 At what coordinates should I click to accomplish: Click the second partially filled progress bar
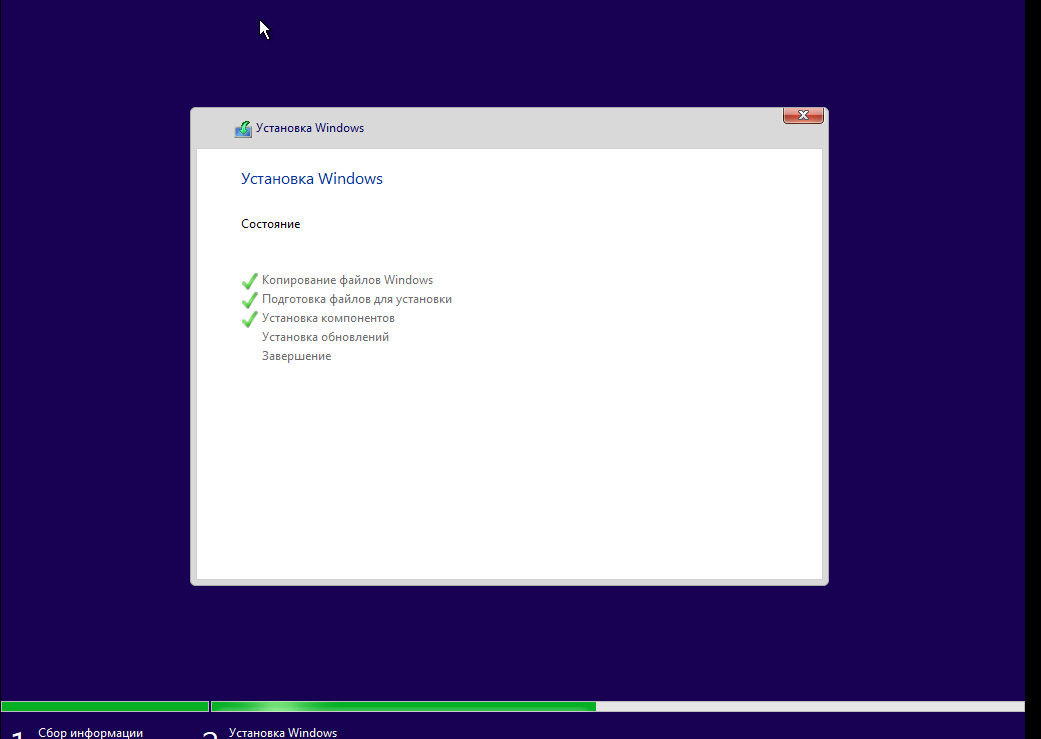coord(617,706)
